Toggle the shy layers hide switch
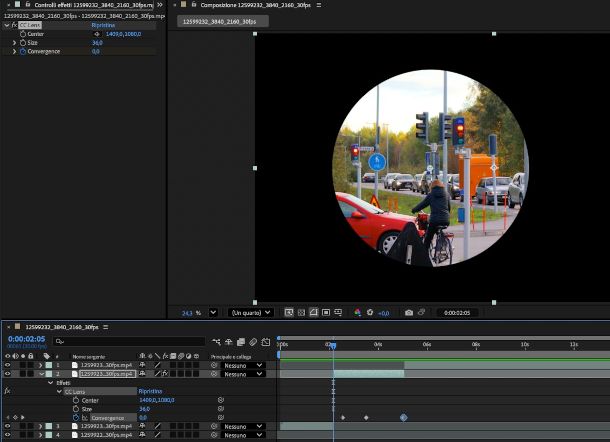The width and height of the screenshot is (610, 442). coord(228,342)
